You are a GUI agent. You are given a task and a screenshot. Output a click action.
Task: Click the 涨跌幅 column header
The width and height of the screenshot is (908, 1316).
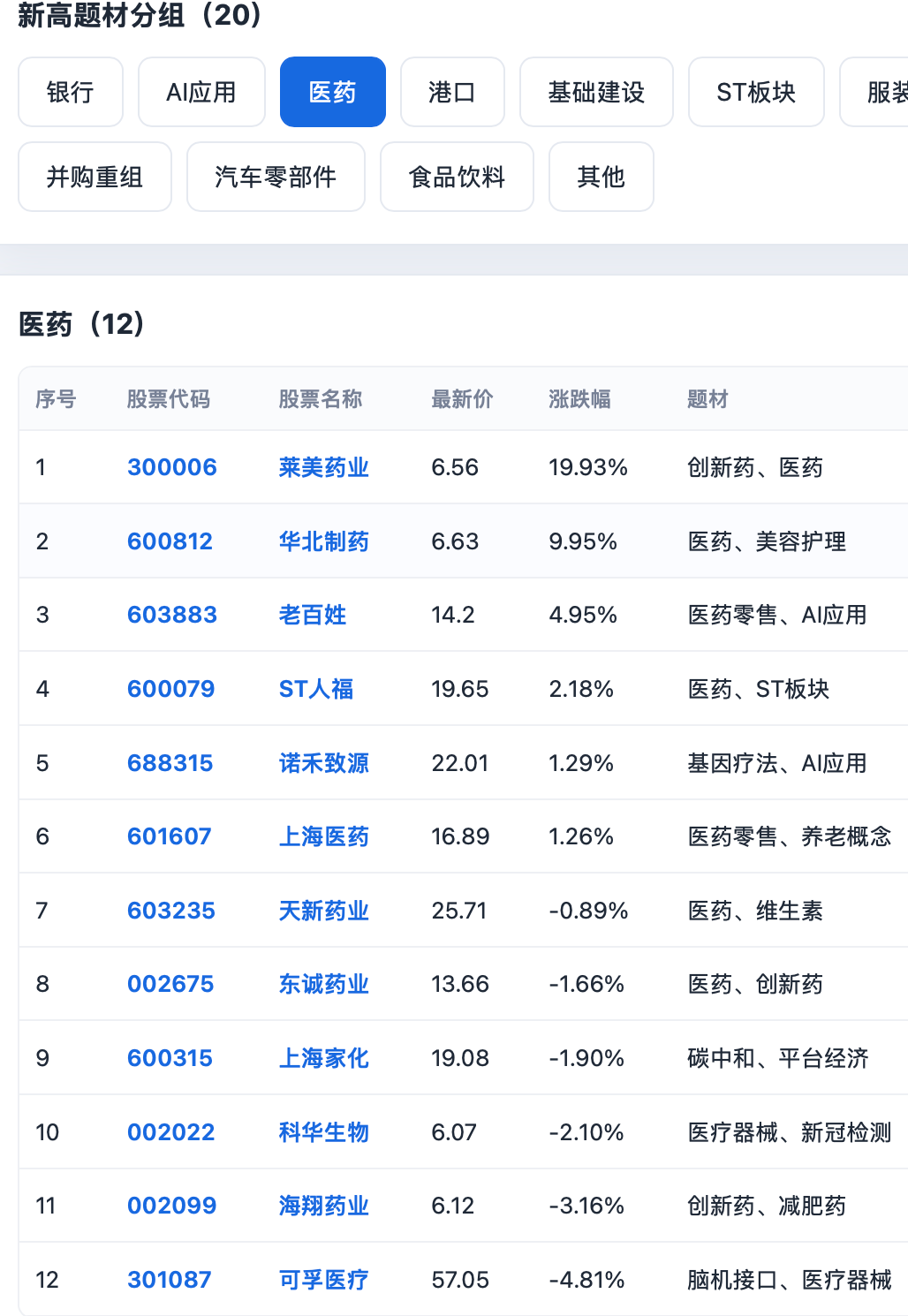click(579, 399)
